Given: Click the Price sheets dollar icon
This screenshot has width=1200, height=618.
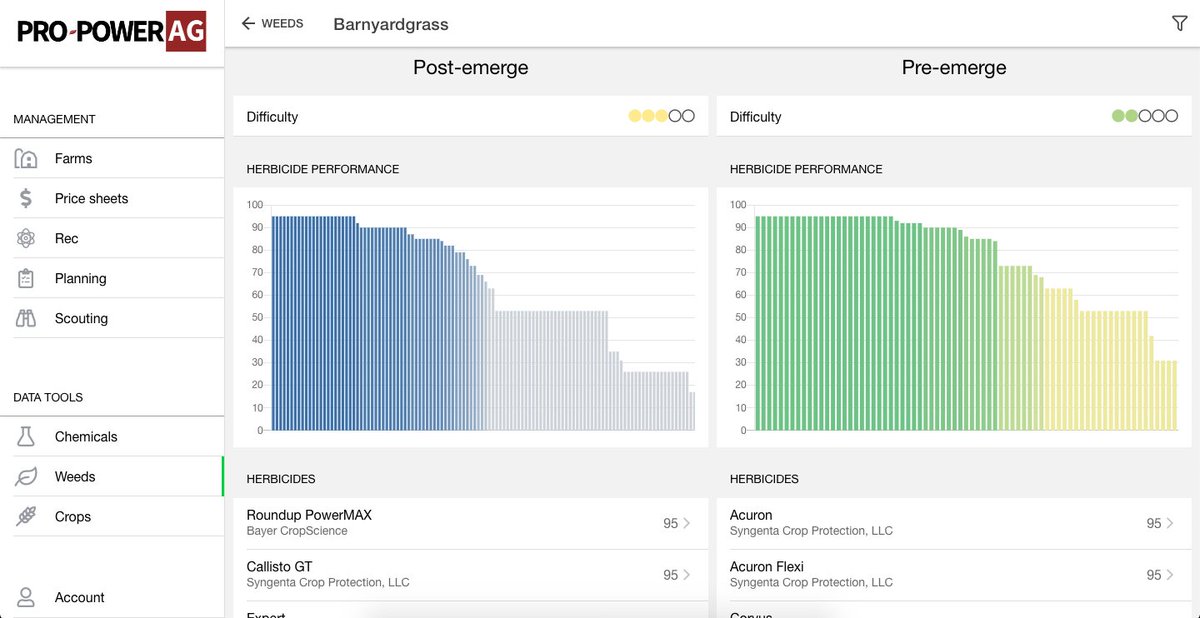Looking at the screenshot, I should [x=26, y=198].
